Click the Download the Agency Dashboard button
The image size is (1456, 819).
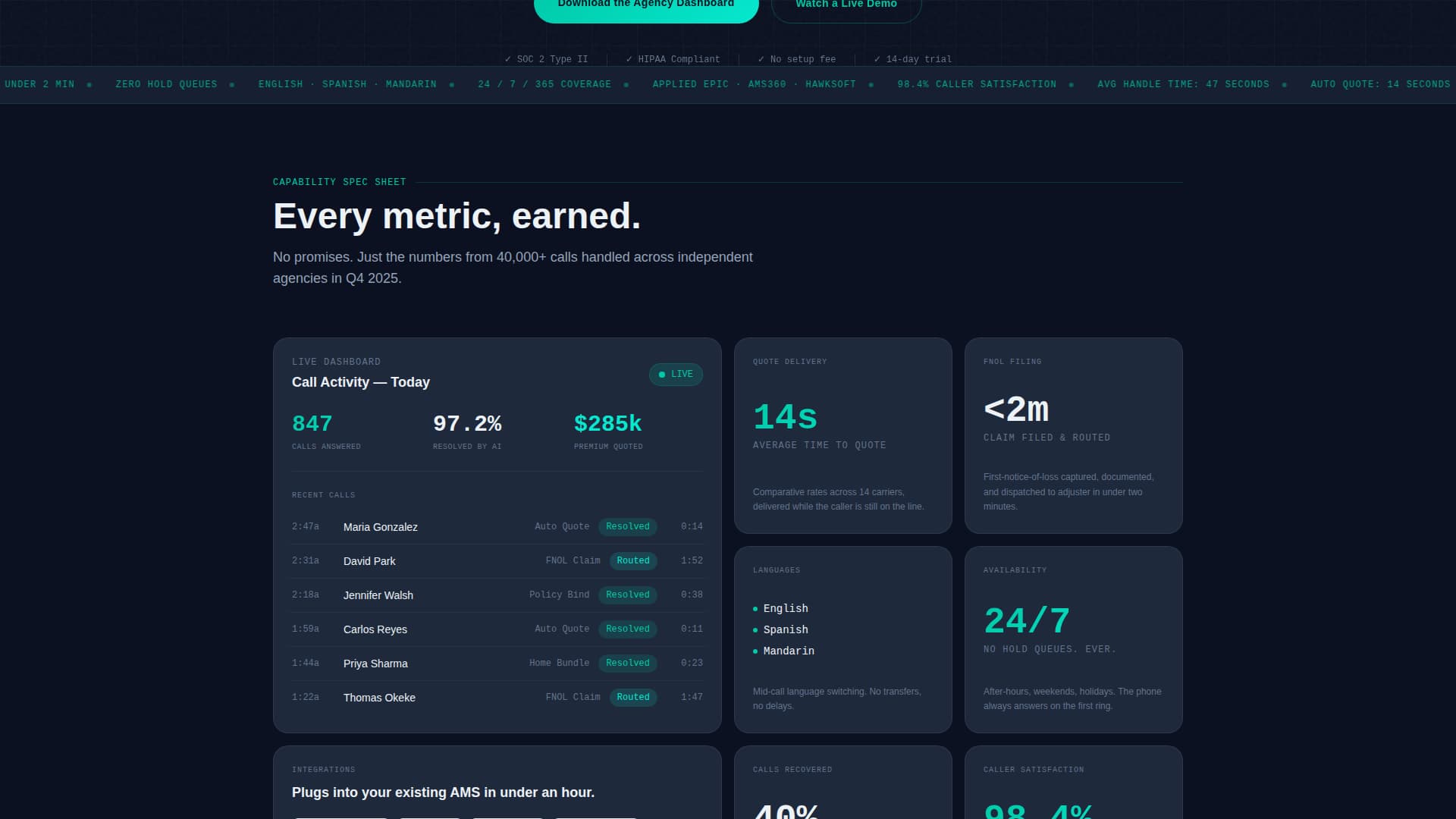point(646,6)
